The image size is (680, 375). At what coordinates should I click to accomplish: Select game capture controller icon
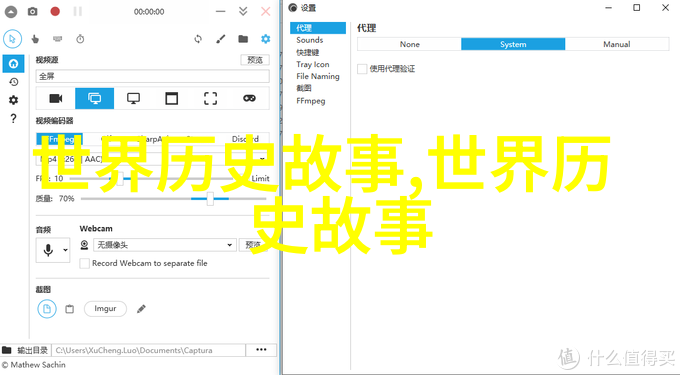point(249,98)
